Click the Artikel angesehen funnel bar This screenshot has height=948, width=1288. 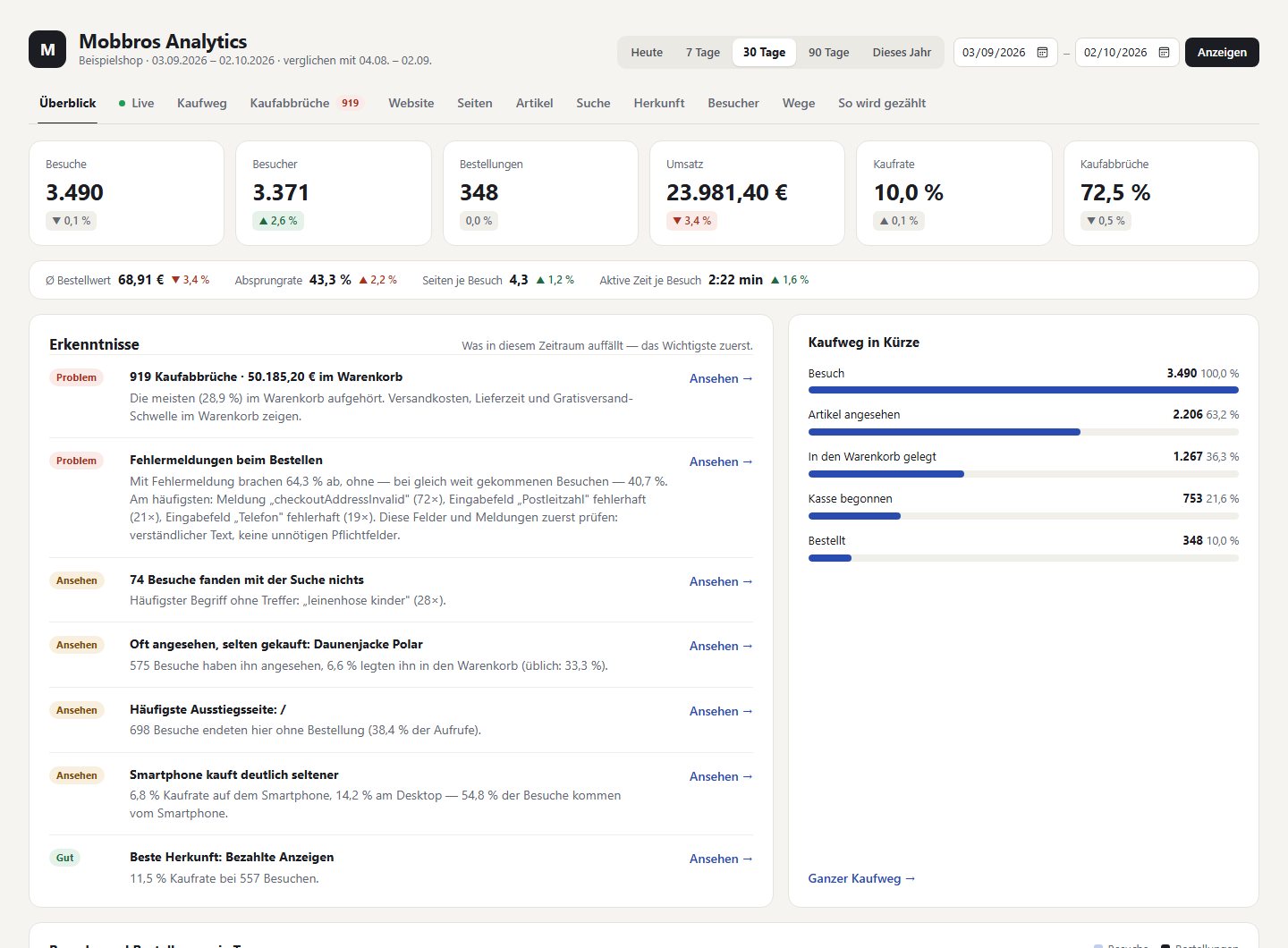[1023, 432]
